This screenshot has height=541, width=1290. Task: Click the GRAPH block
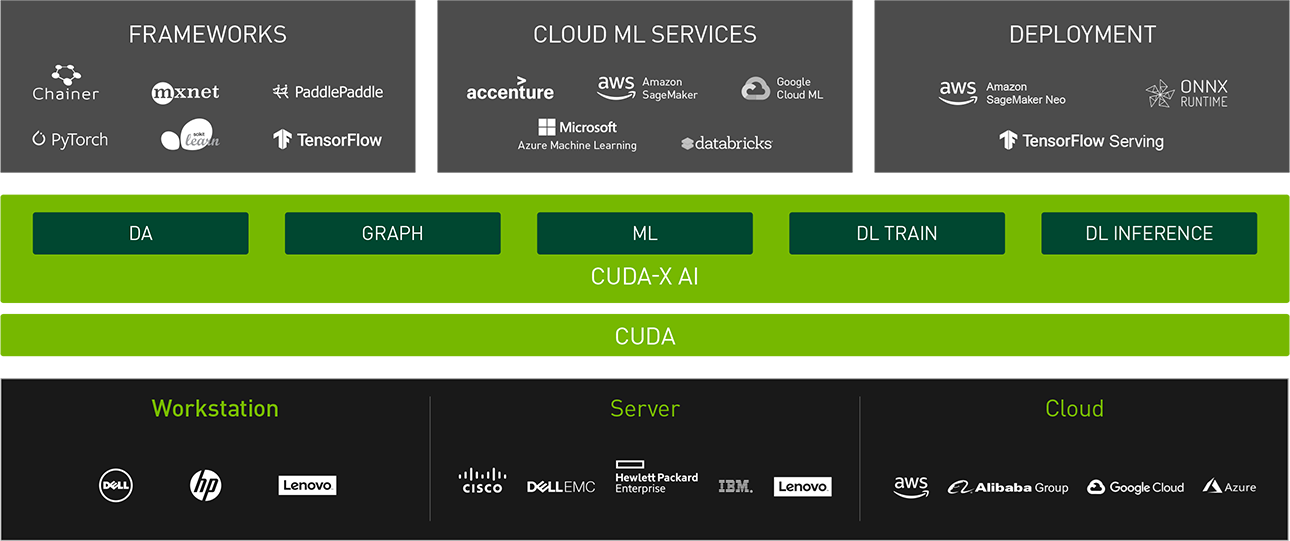[x=393, y=233]
